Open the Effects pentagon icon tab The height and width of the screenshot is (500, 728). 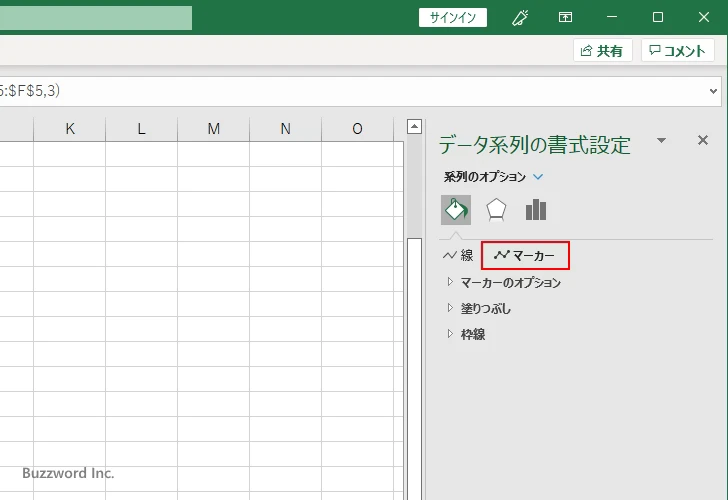[496, 210]
